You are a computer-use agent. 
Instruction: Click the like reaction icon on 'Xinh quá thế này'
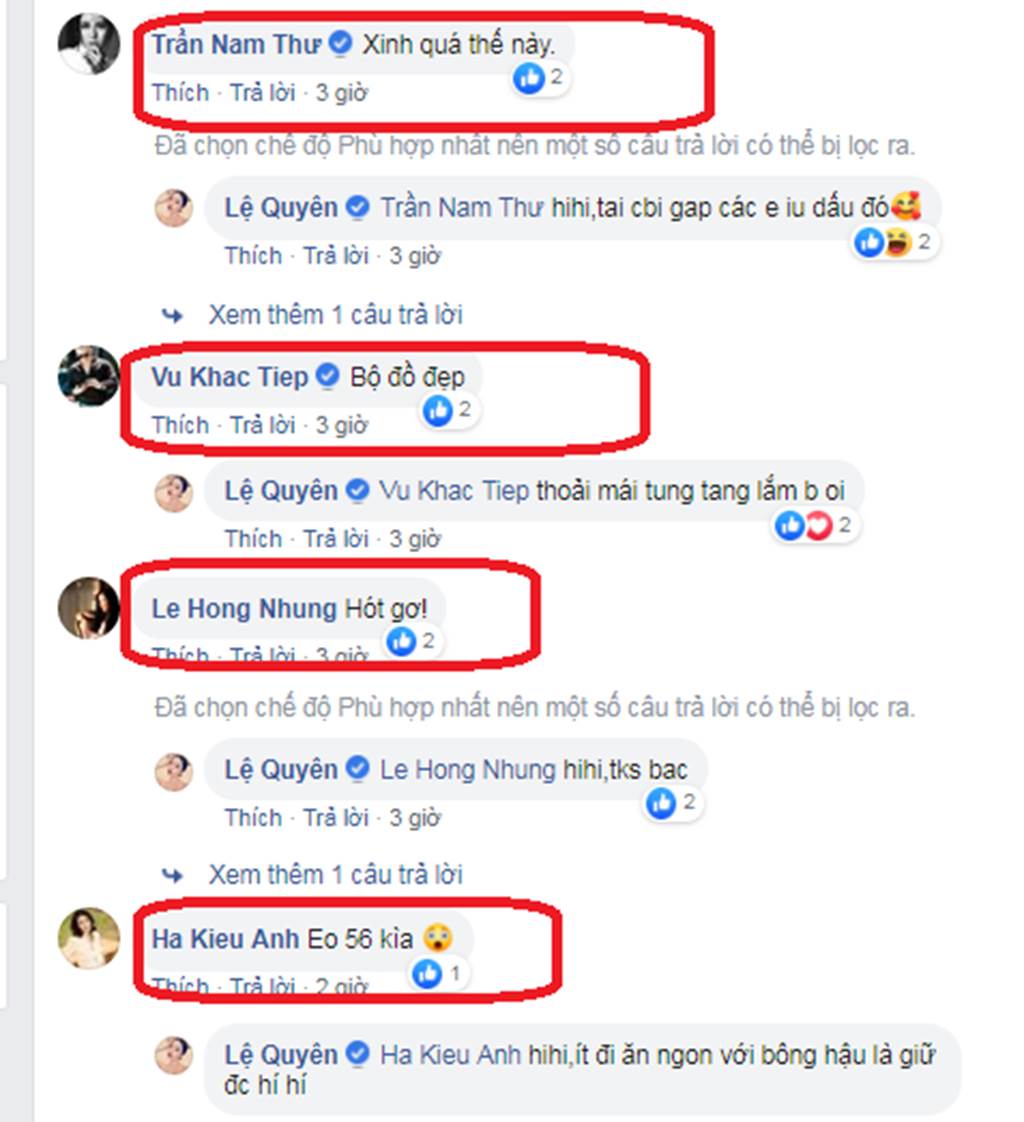529,77
